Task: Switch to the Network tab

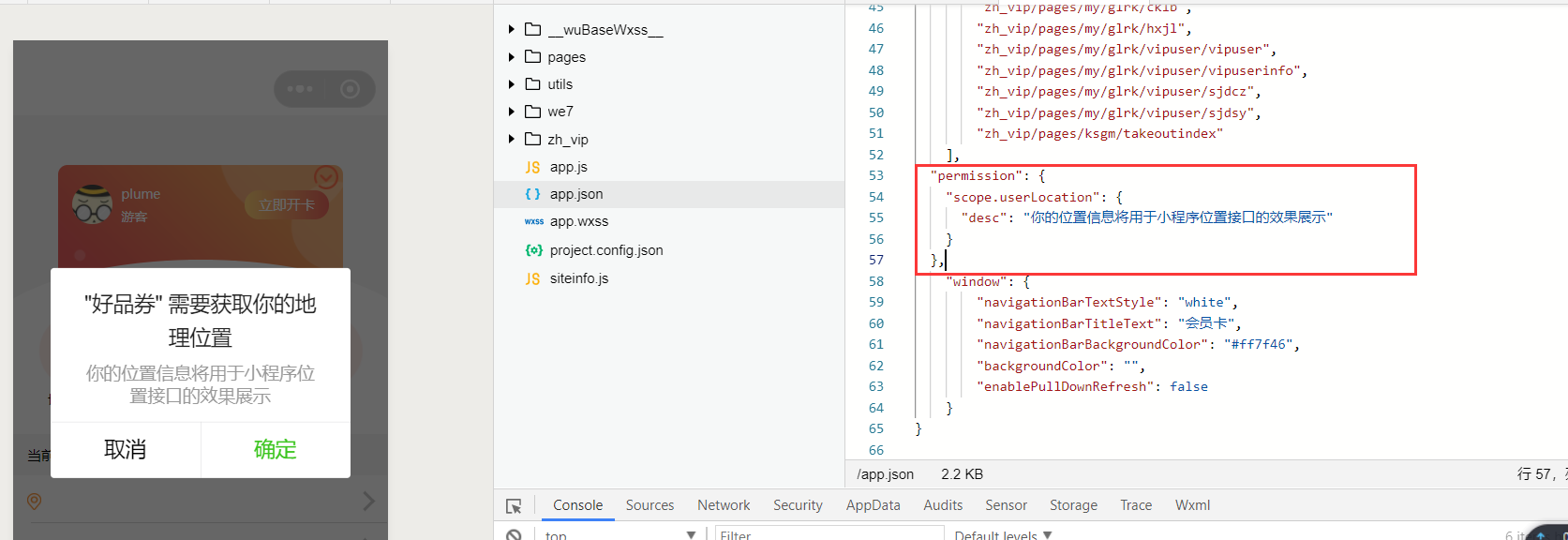Action: pos(724,505)
